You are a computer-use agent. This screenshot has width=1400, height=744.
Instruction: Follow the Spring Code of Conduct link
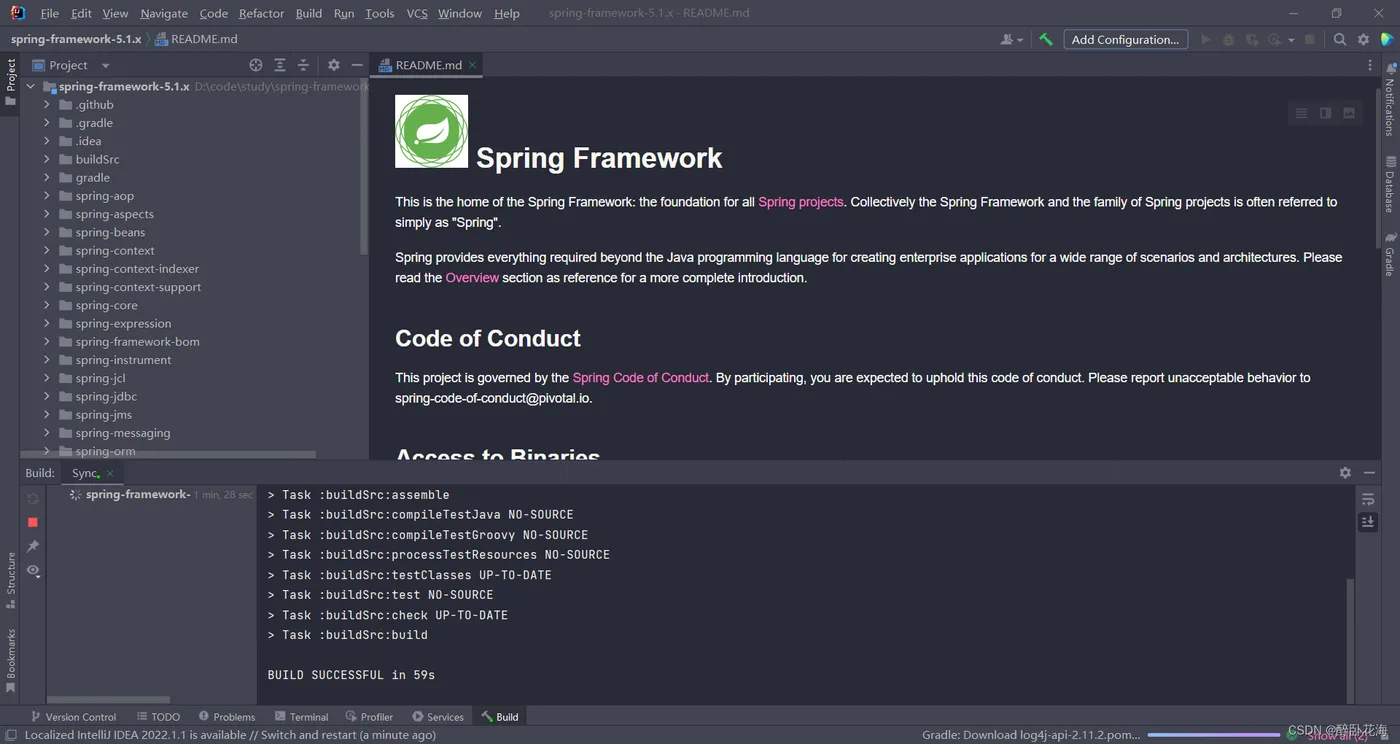[640, 378]
